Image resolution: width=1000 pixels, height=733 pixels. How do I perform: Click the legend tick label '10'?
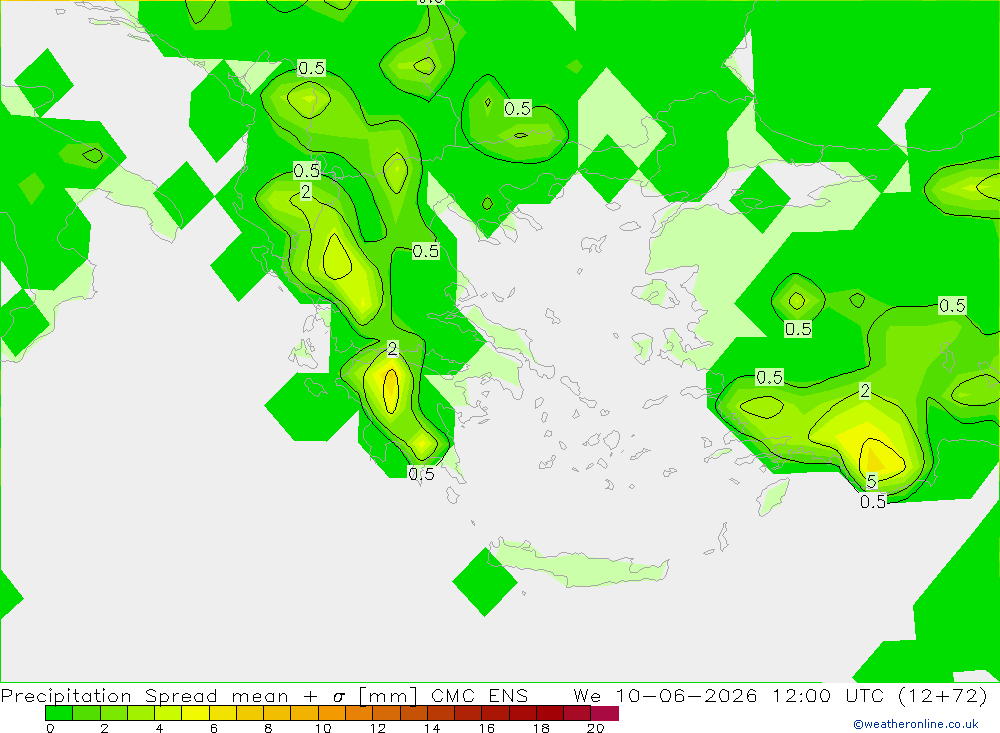click(x=323, y=728)
